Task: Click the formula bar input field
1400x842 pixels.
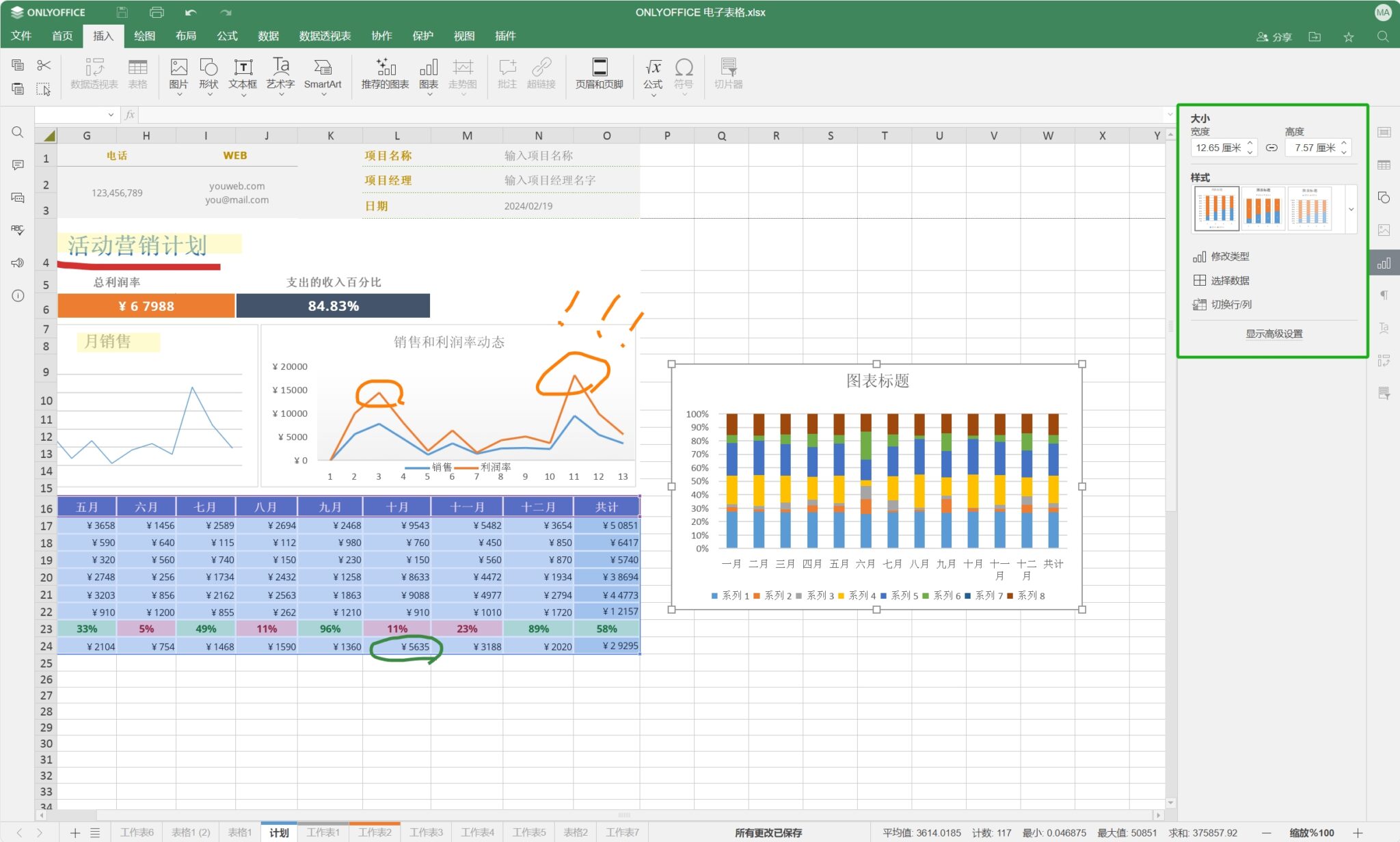Action: 651,115
